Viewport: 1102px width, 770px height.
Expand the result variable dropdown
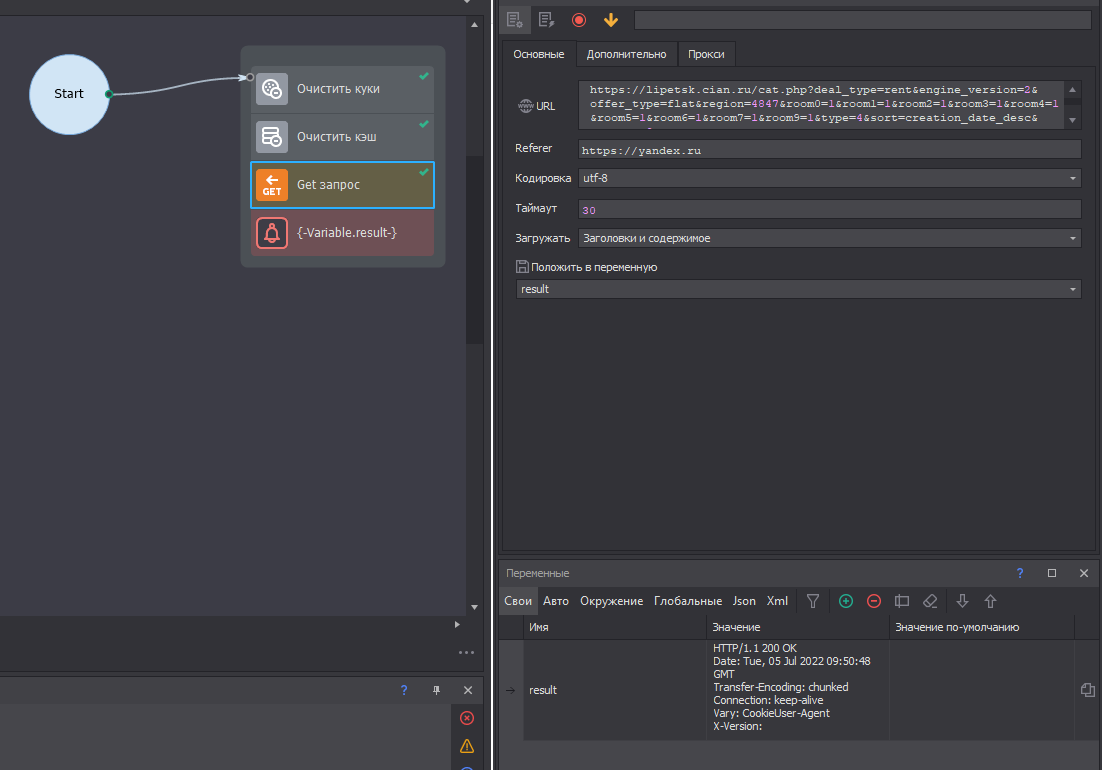click(798, 289)
